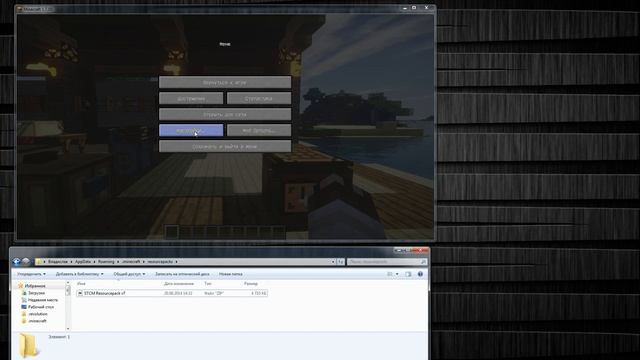
Task: Open 'Рабочий стол' in navigation pane
Action: coord(41,307)
